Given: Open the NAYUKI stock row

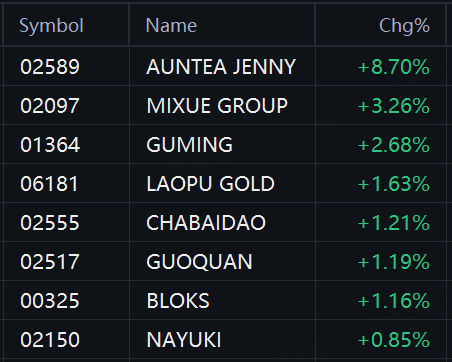Looking at the screenshot, I should point(225,340).
